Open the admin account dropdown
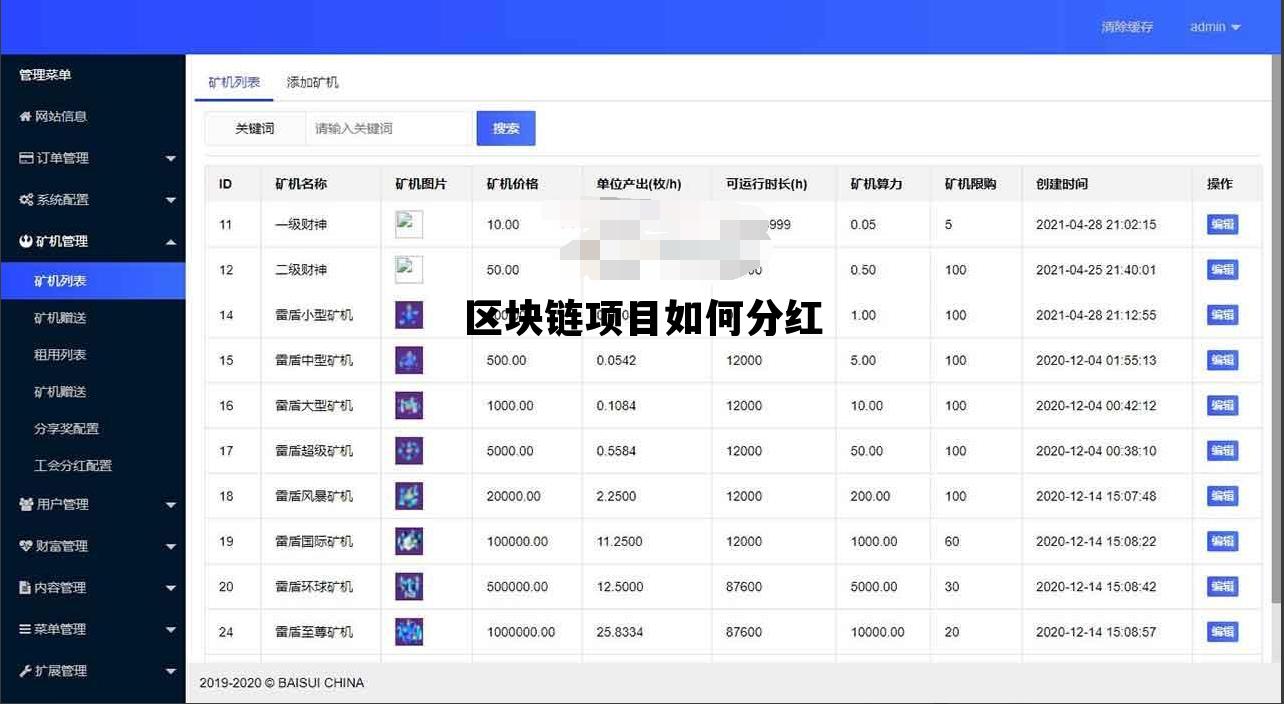1284x704 pixels. (x=1214, y=27)
